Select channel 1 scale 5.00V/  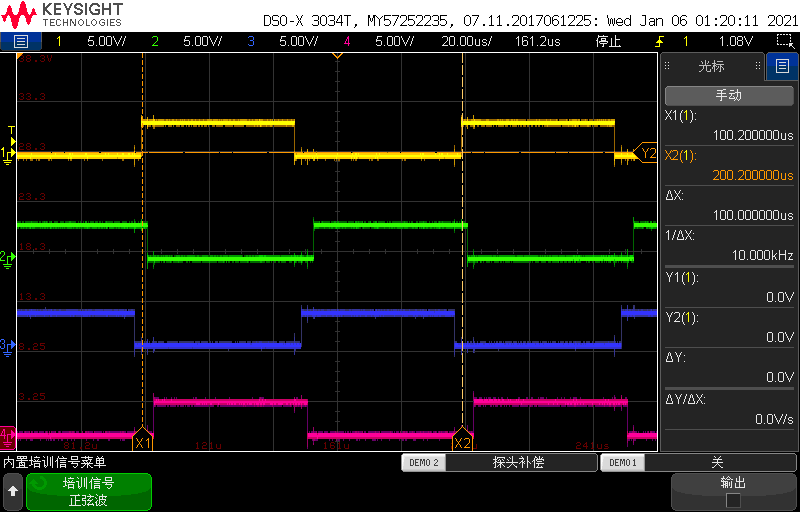tap(106, 41)
